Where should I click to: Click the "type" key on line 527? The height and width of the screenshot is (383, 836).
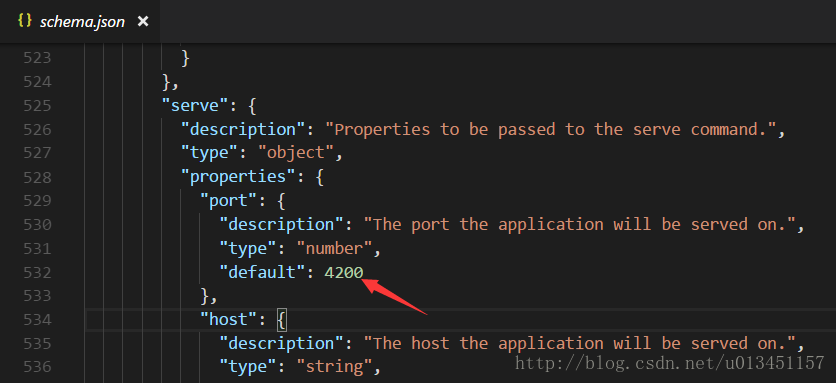[x=210, y=153]
